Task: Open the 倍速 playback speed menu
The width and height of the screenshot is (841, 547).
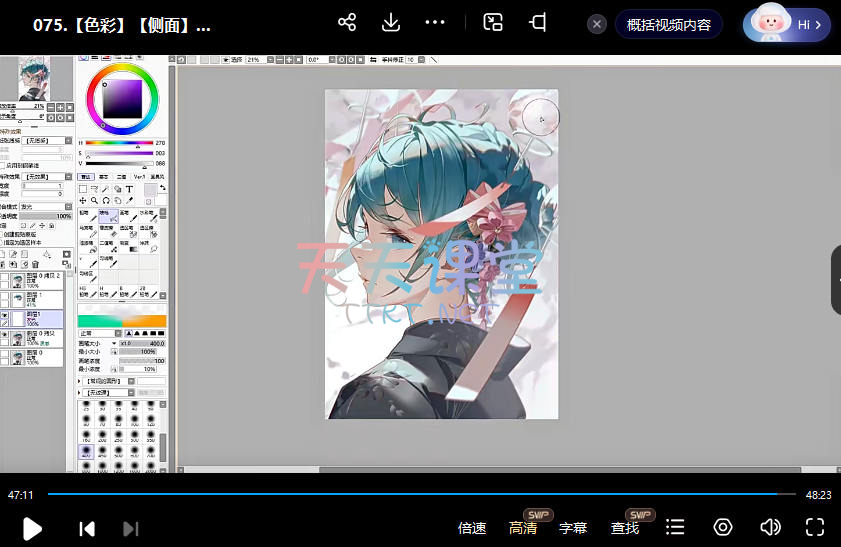Action: [x=472, y=528]
